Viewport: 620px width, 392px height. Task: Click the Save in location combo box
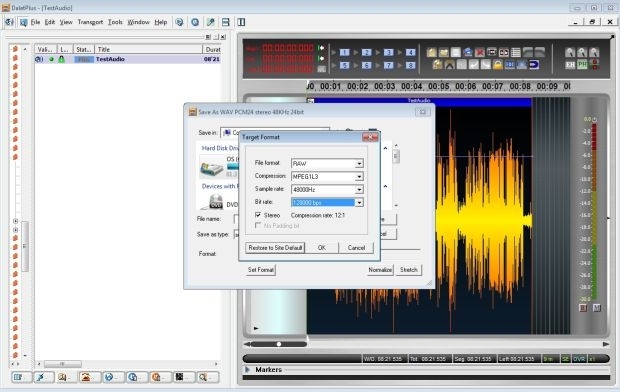click(275, 133)
